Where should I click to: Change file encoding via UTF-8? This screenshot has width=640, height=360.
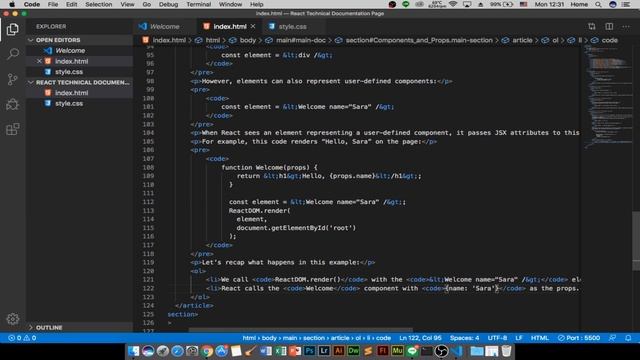pos(497,338)
